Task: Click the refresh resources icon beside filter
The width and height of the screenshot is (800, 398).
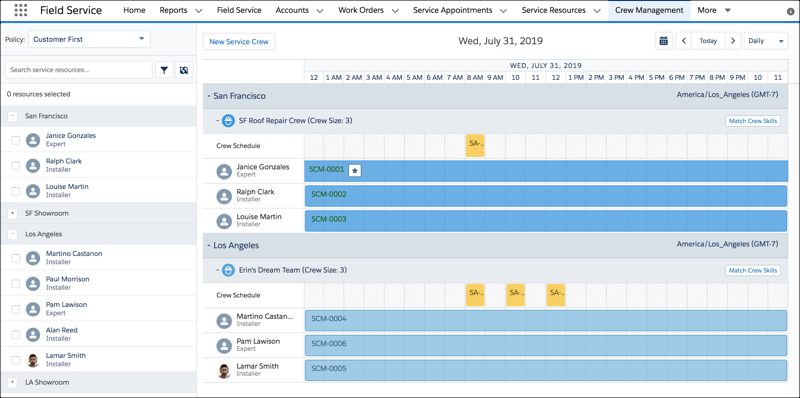Action: pyautogui.click(x=184, y=70)
